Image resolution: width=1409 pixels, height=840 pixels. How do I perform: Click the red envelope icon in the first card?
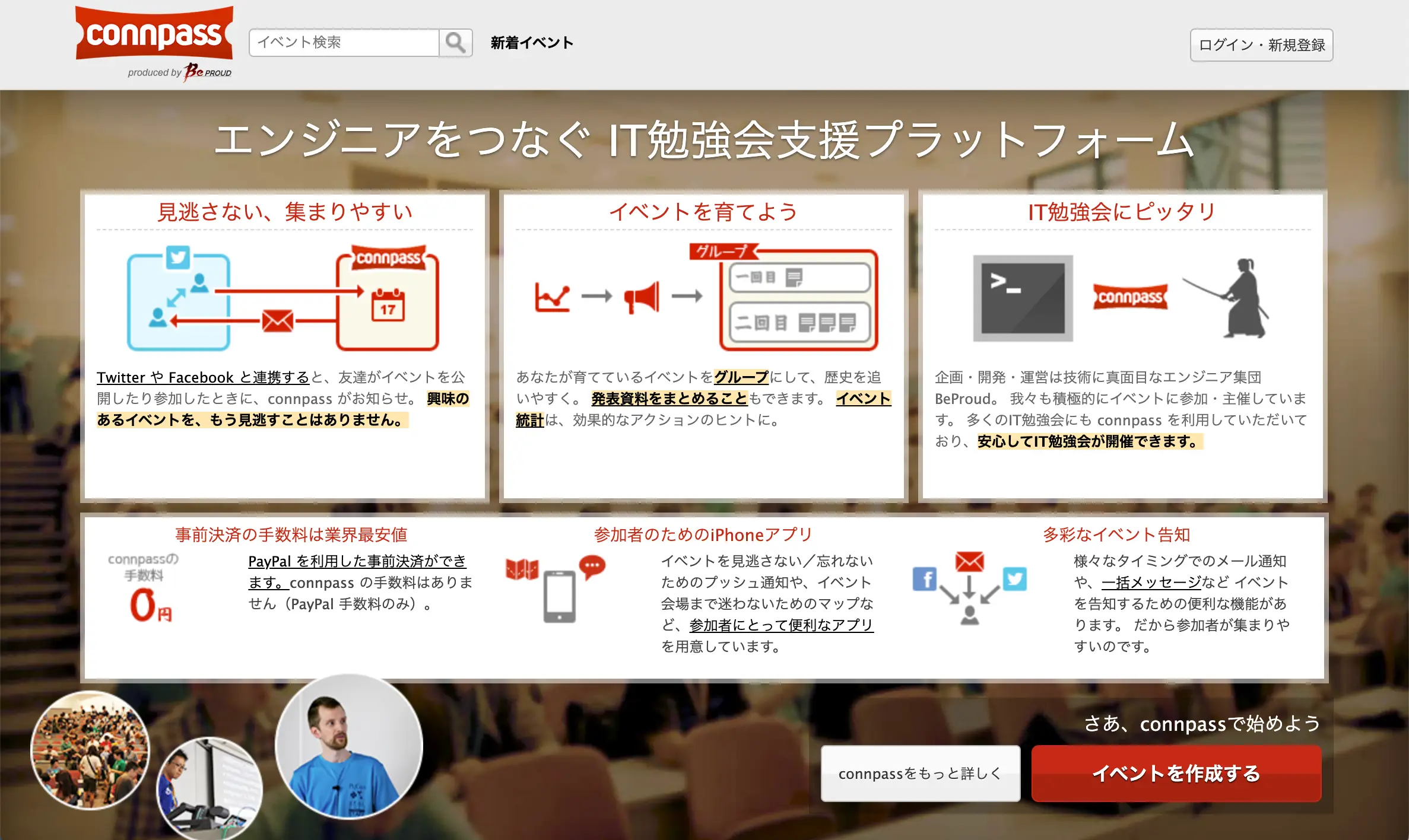coord(277,321)
